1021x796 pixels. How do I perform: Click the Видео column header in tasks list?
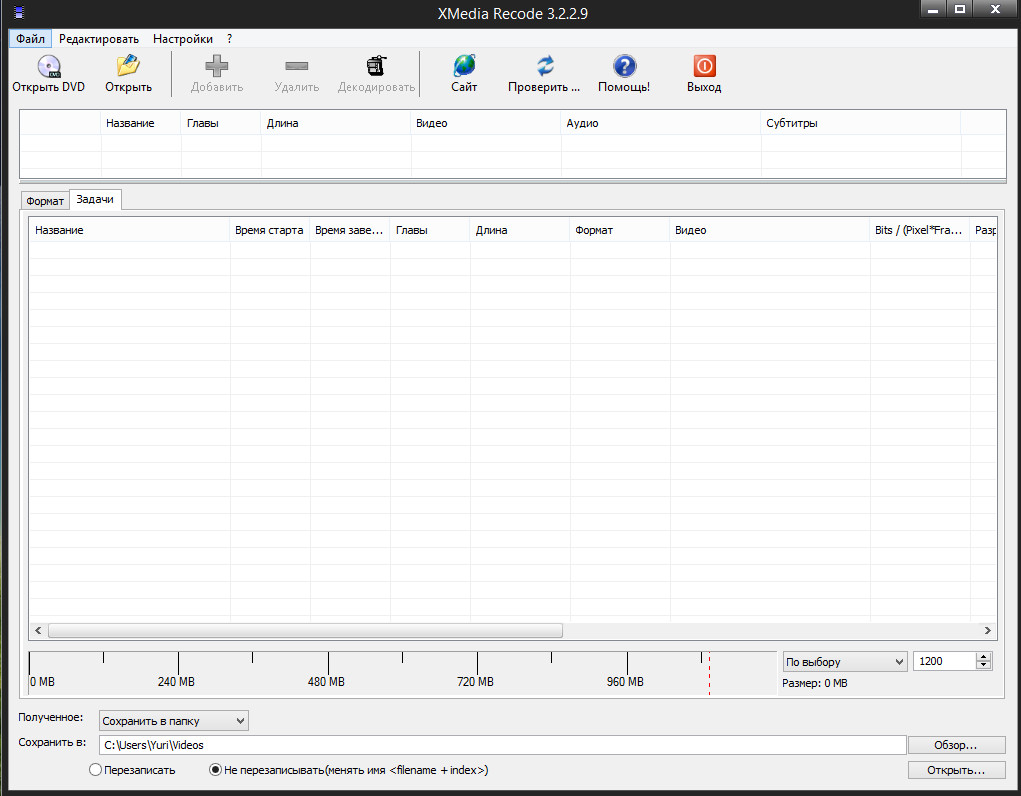pyautogui.click(x=770, y=230)
